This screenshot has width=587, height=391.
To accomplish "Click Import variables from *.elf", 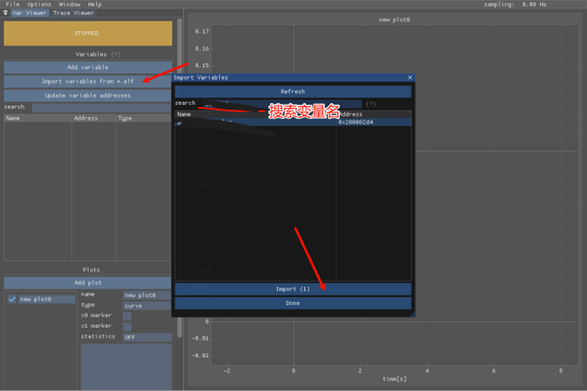I will (88, 81).
